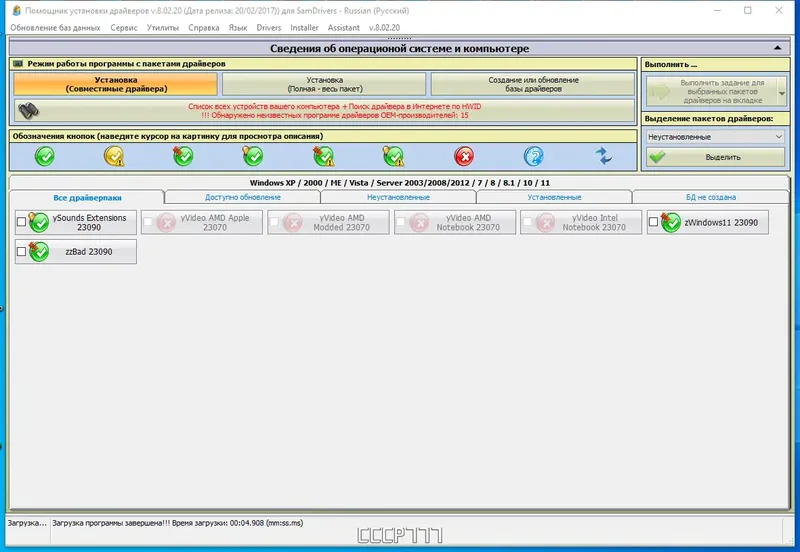Switch to the Доступно обновление tab
800x552 pixels.
[243, 197]
